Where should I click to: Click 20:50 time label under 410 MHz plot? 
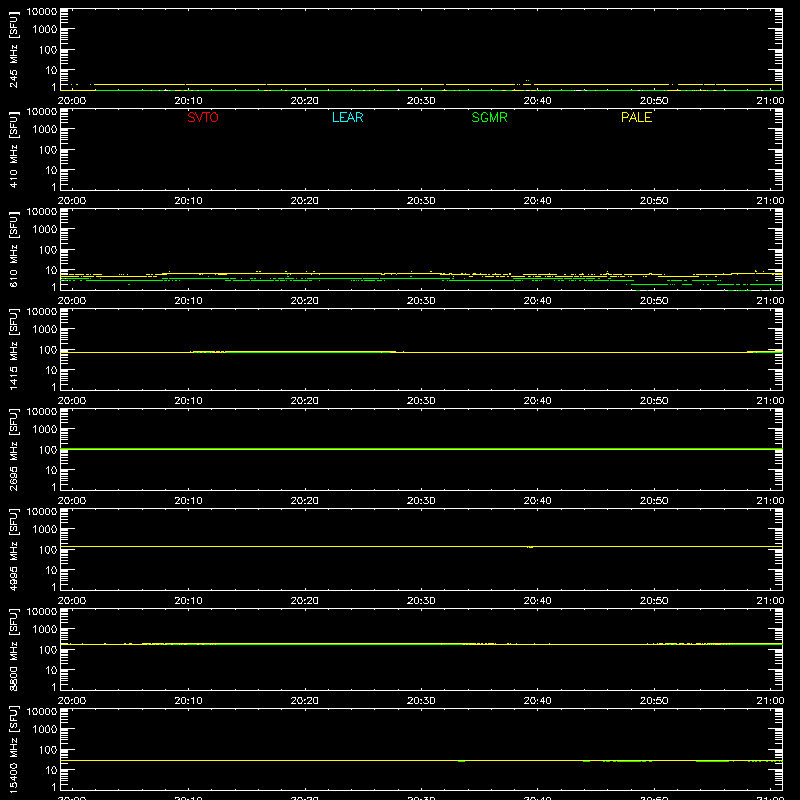pos(654,201)
